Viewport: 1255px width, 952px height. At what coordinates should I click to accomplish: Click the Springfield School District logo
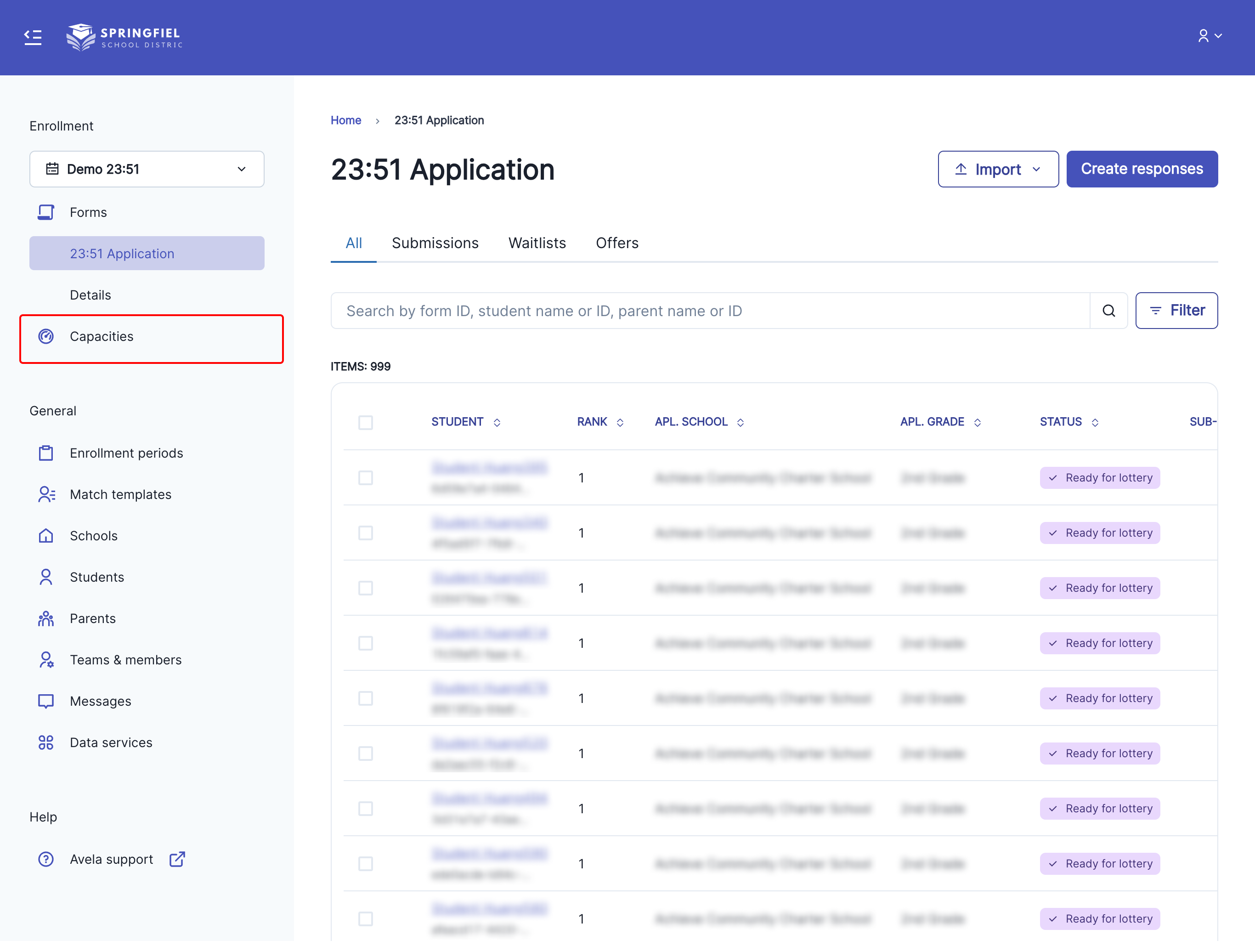pos(125,37)
